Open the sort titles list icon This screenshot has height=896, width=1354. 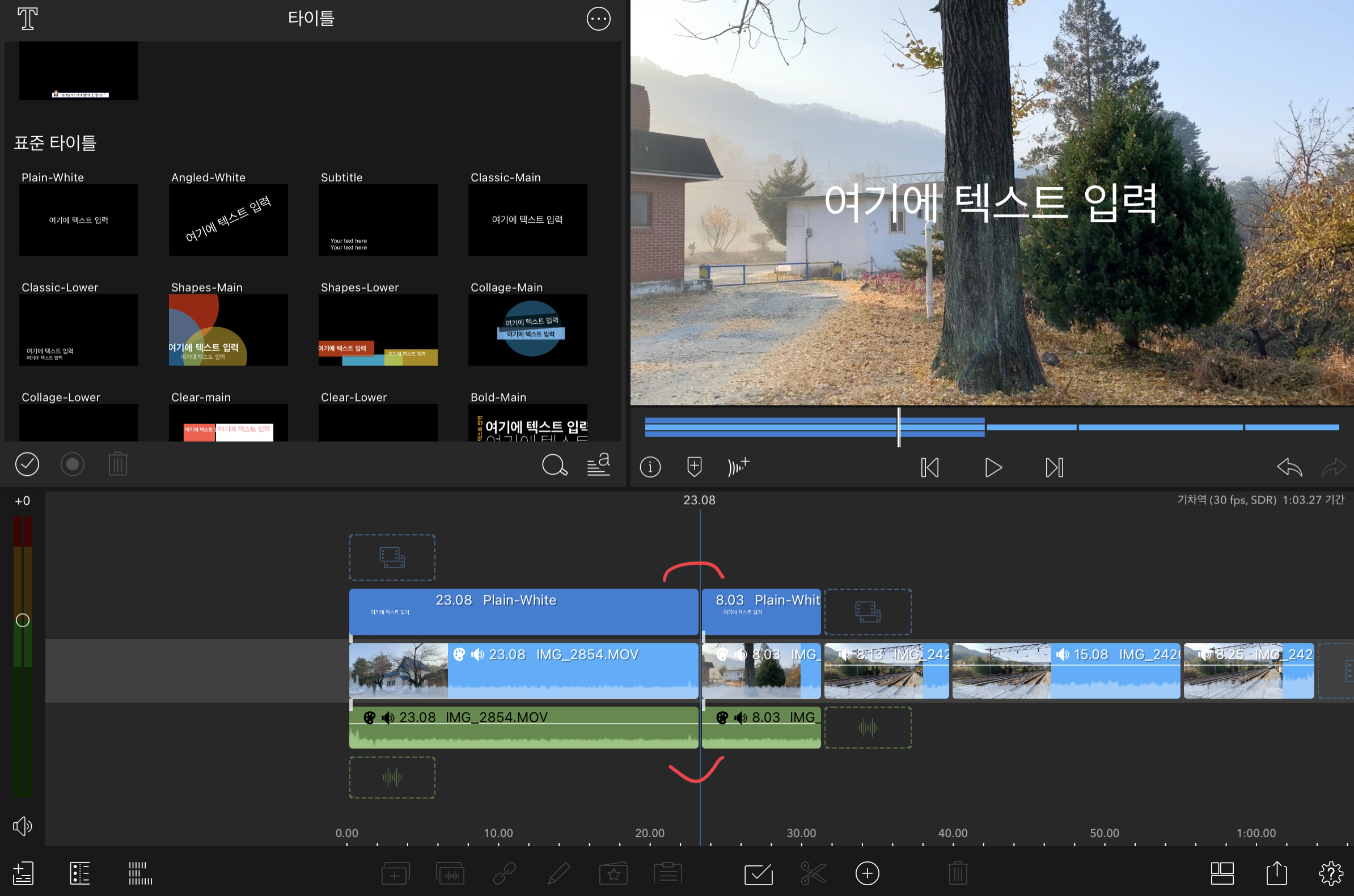[x=598, y=464]
